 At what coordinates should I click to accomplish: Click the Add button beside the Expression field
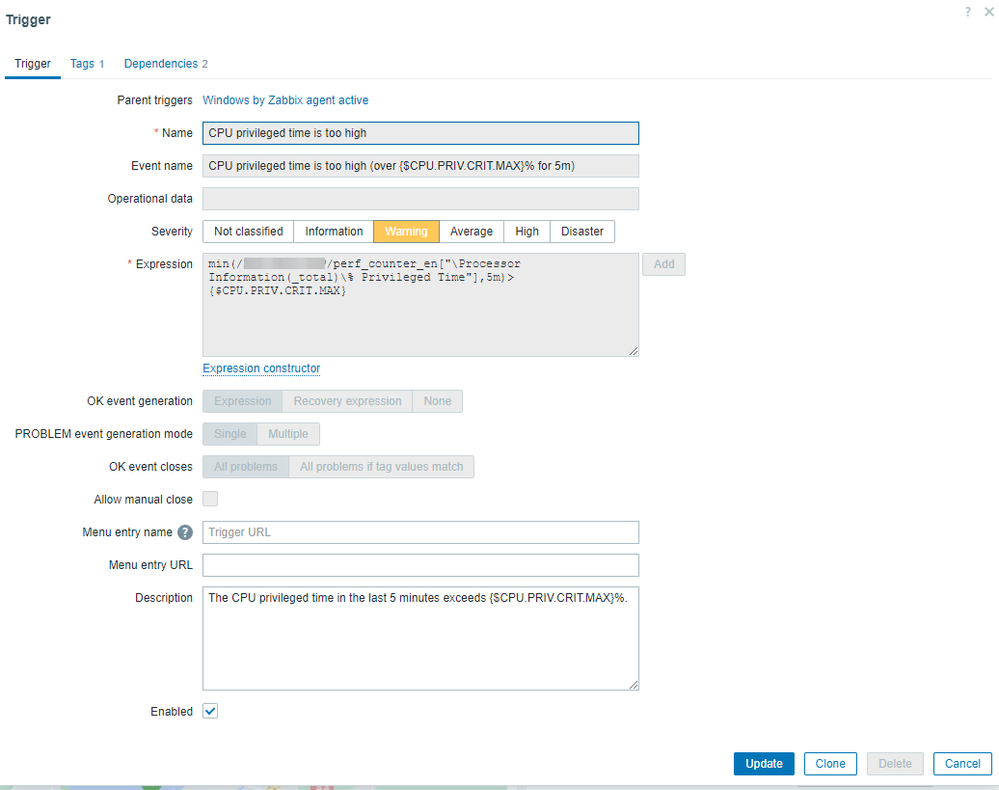click(x=664, y=264)
